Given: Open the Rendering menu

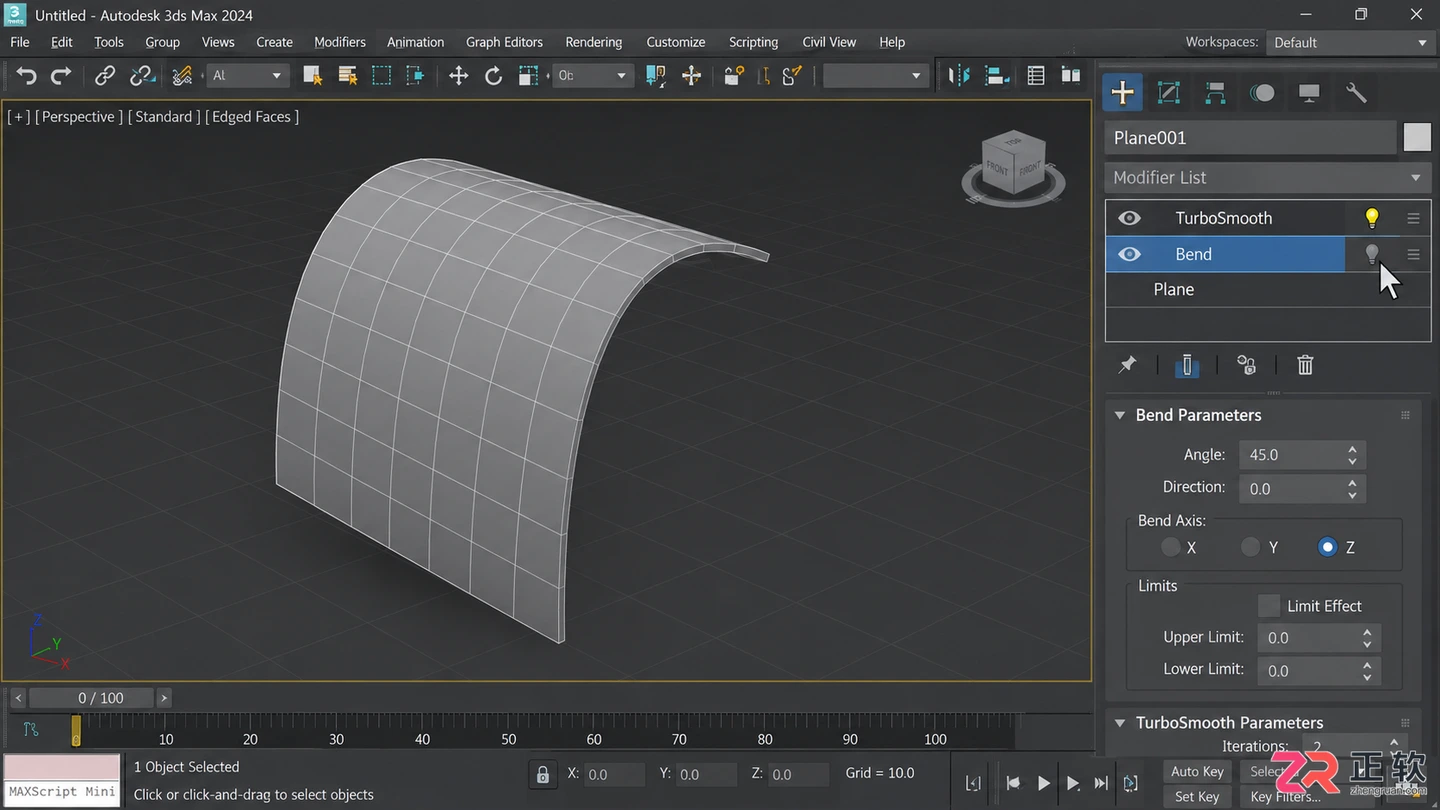Looking at the screenshot, I should click(593, 42).
